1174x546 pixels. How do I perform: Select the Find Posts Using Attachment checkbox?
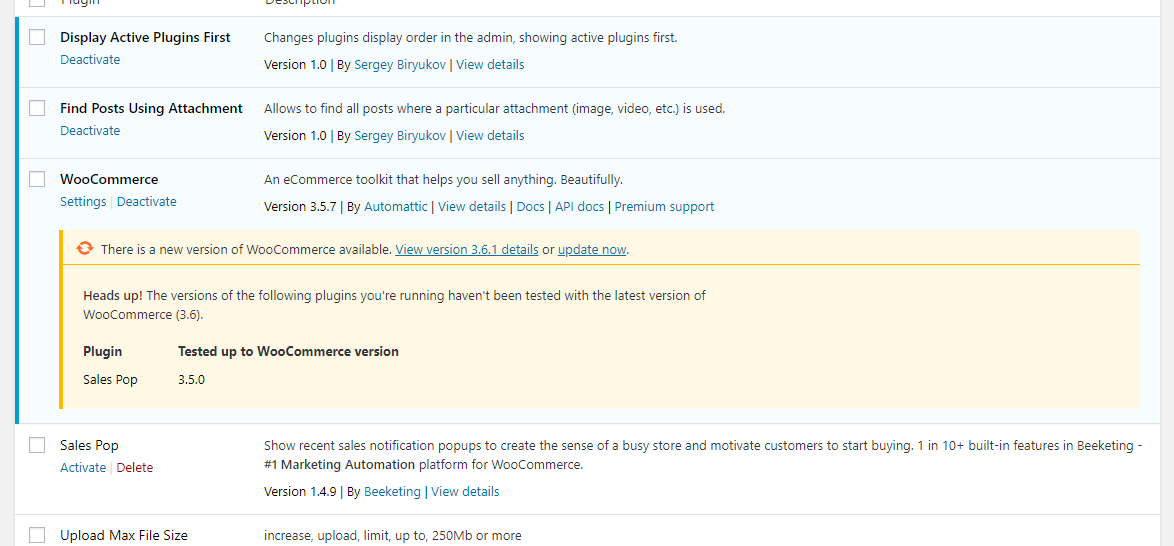click(37, 108)
